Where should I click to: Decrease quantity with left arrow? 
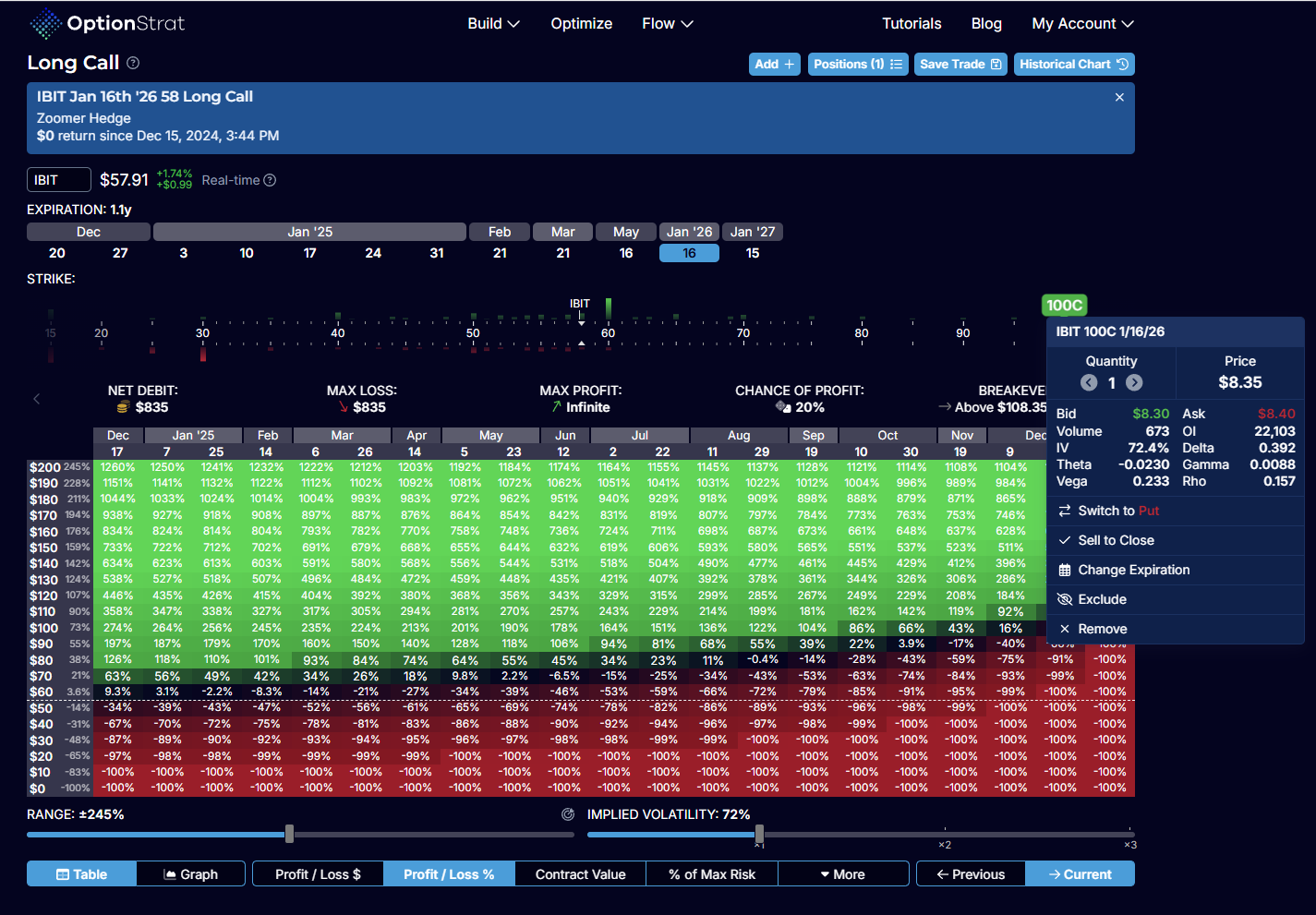pyautogui.click(x=1089, y=382)
